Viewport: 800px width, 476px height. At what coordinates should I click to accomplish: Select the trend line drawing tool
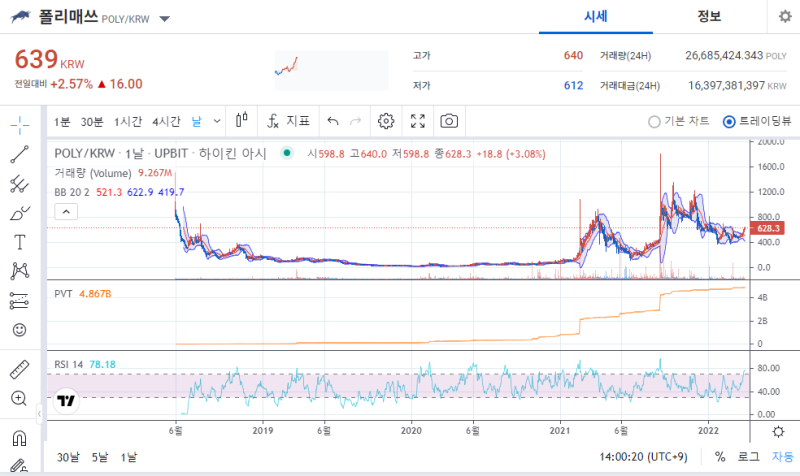point(19,154)
